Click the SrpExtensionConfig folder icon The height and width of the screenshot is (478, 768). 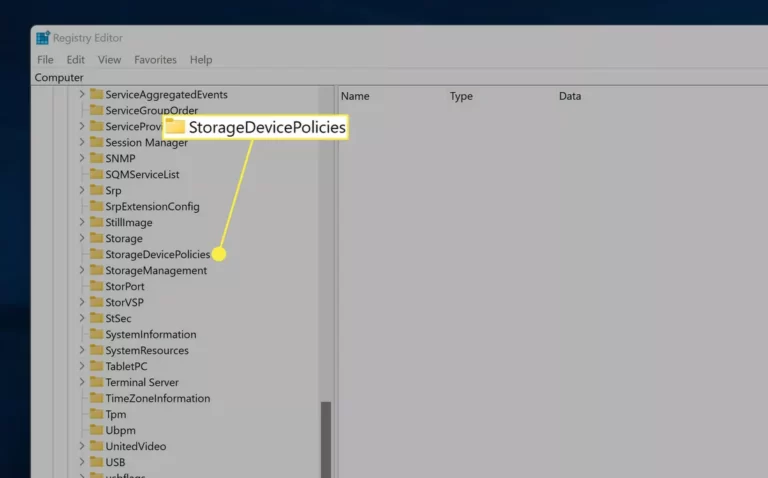click(x=96, y=206)
